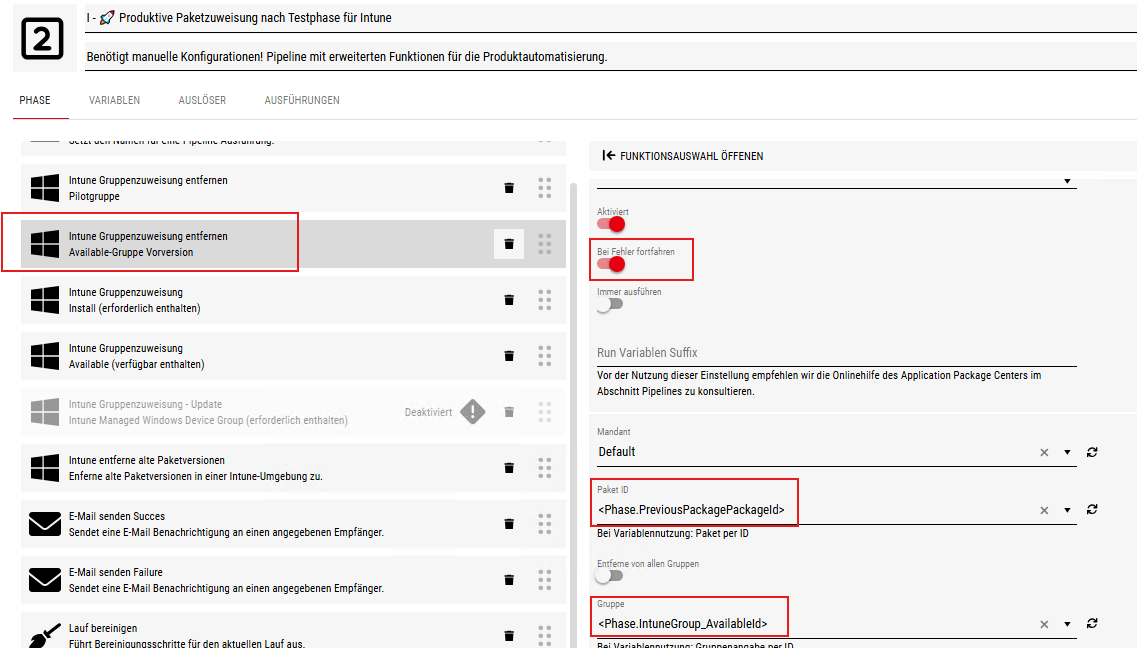Clear the Mandant value with the X

[x=1044, y=452]
